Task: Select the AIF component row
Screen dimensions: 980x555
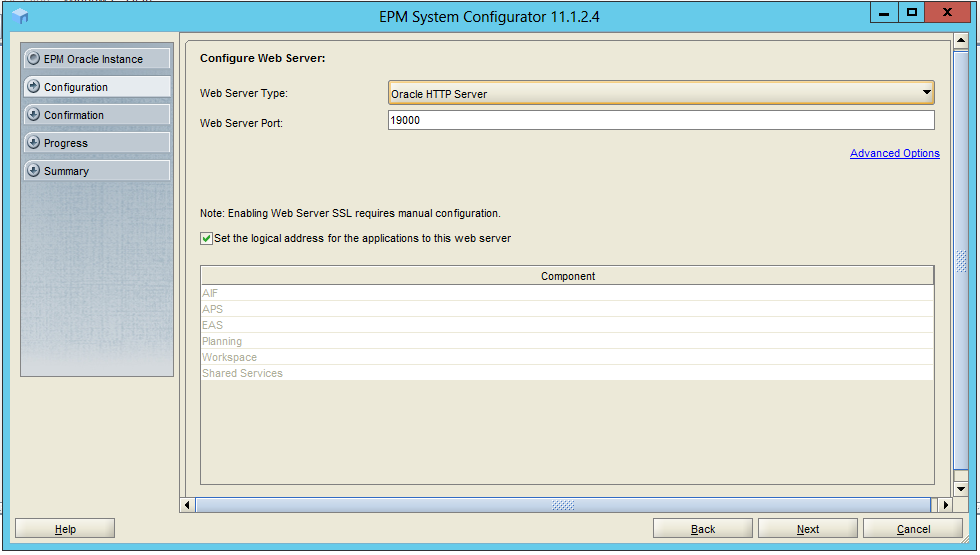Action: coord(568,292)
